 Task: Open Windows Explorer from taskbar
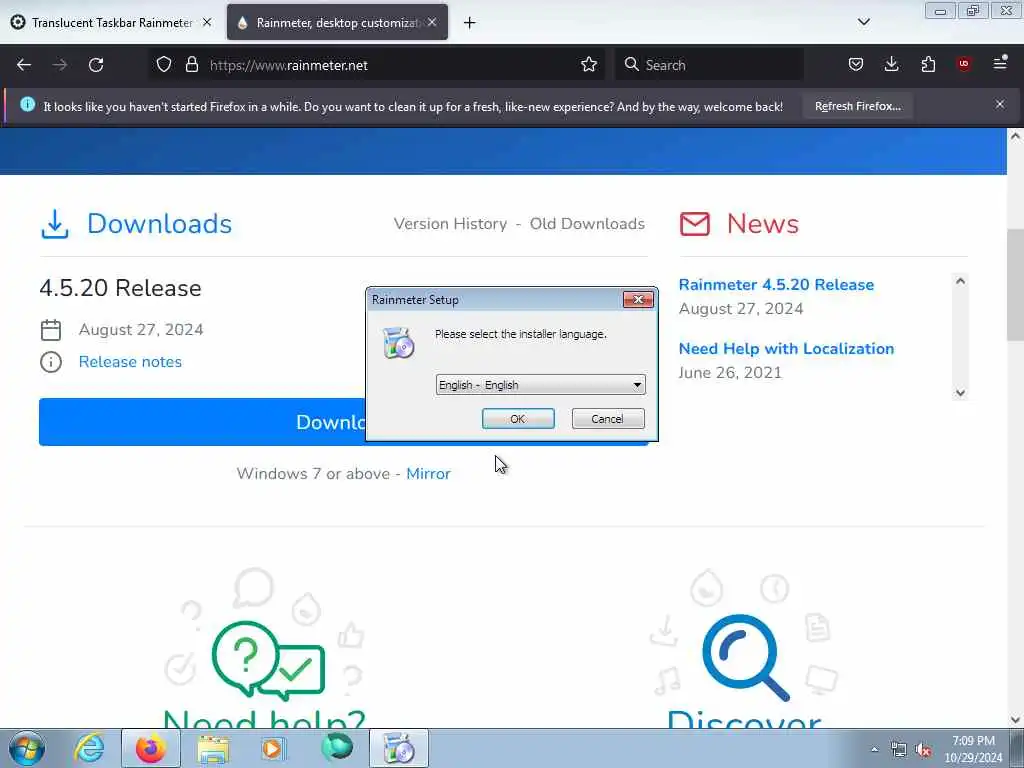tap(214, 748)
